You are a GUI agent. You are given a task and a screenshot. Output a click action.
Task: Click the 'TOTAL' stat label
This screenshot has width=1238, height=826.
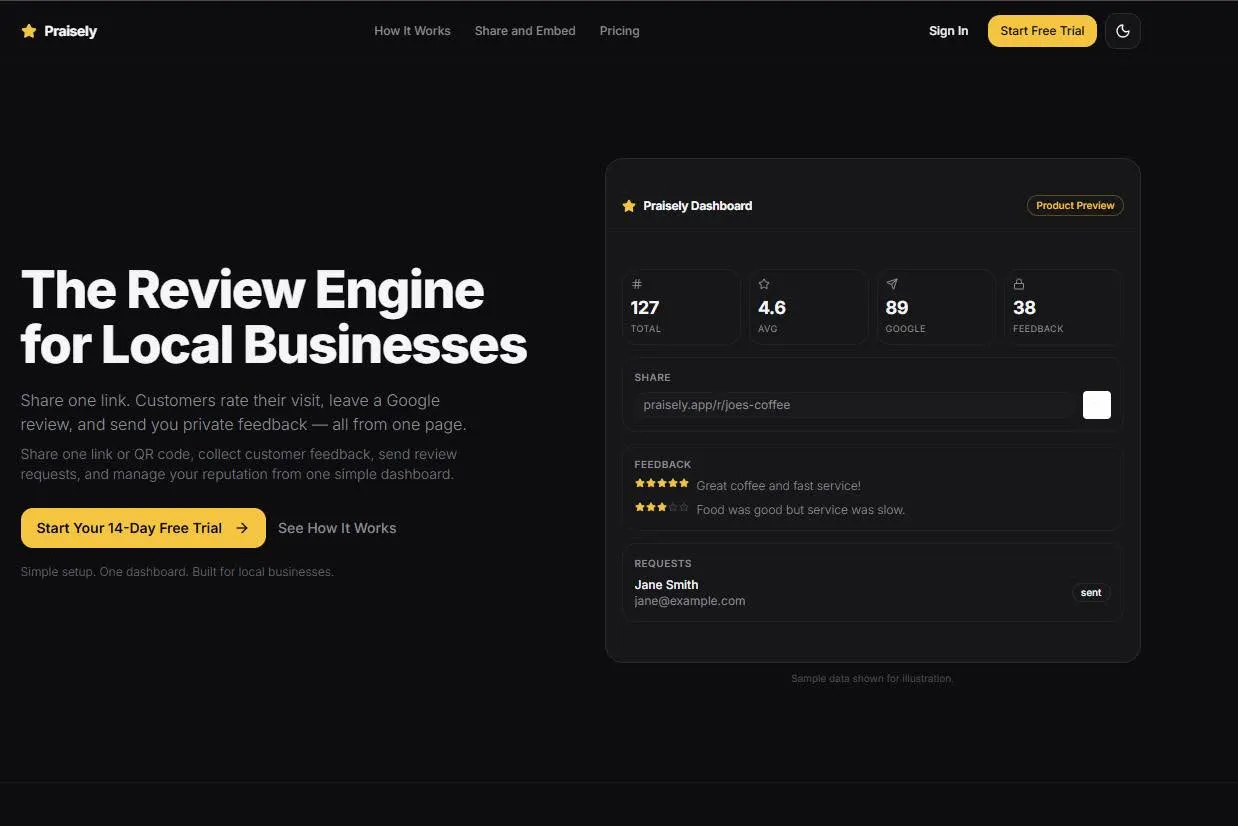point(646,329)
